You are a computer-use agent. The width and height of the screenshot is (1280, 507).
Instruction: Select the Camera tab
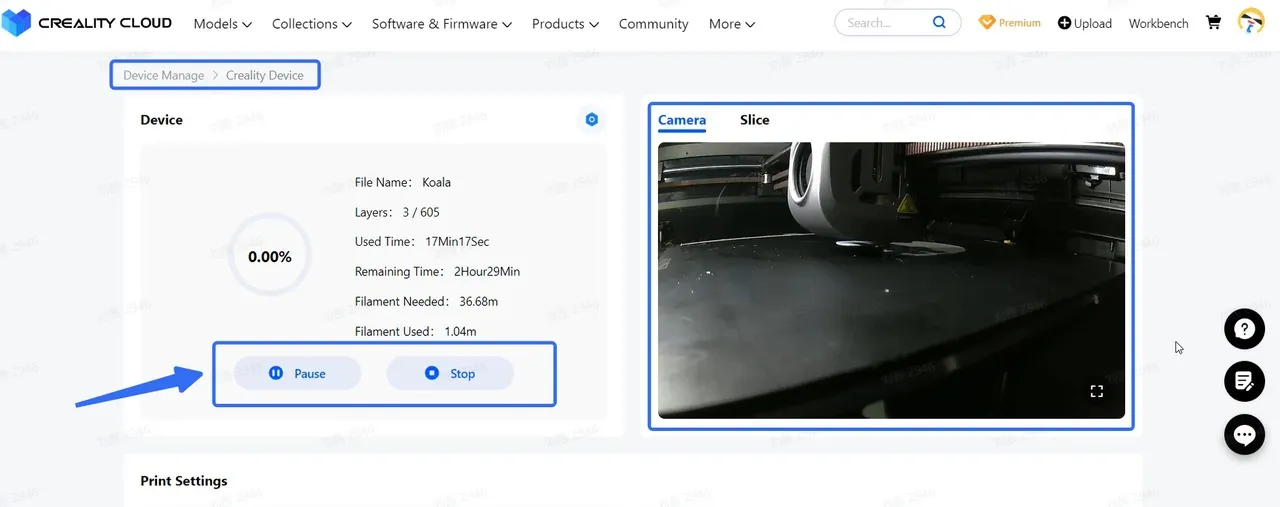pyautogui.click(x=682, y=120)
